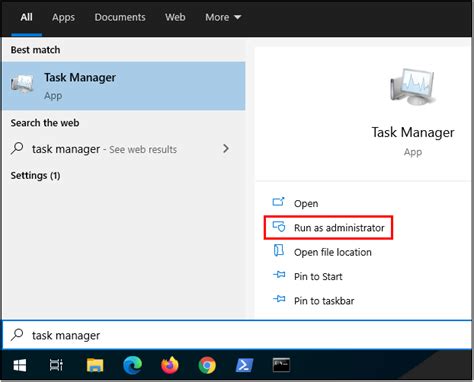Choose Pin to taskbar
Image resolution: width=474 pixels, height=382 pixels.
tap(324, 301)
